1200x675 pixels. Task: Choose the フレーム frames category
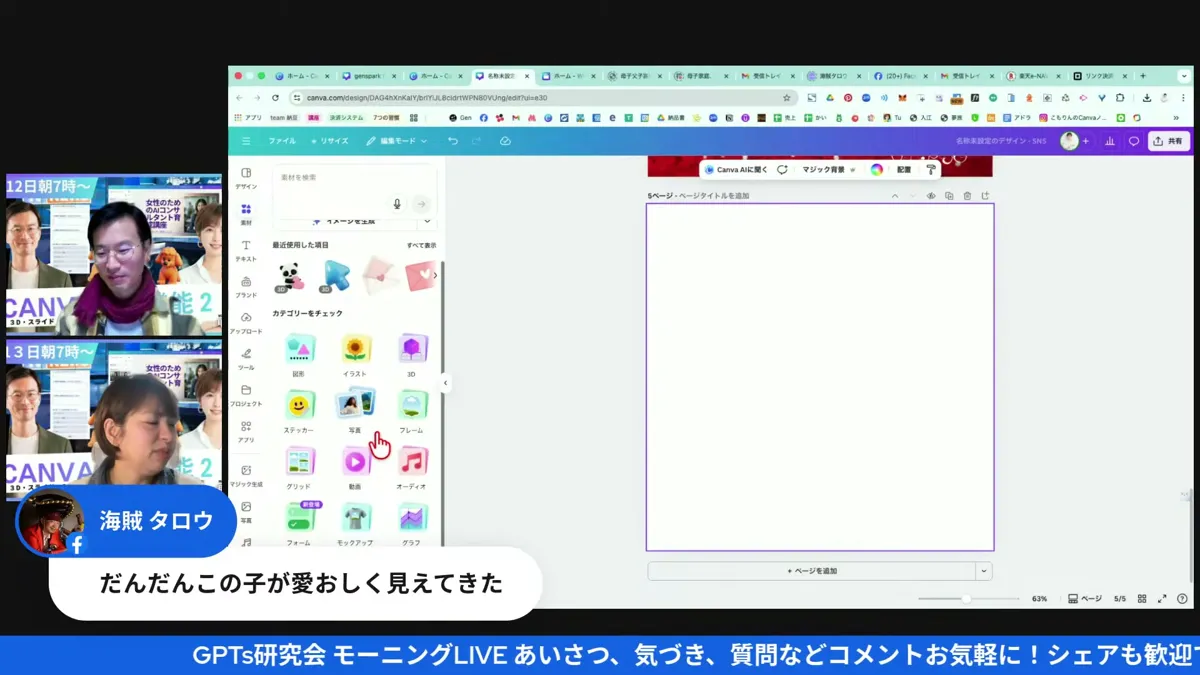coord(411,411)
